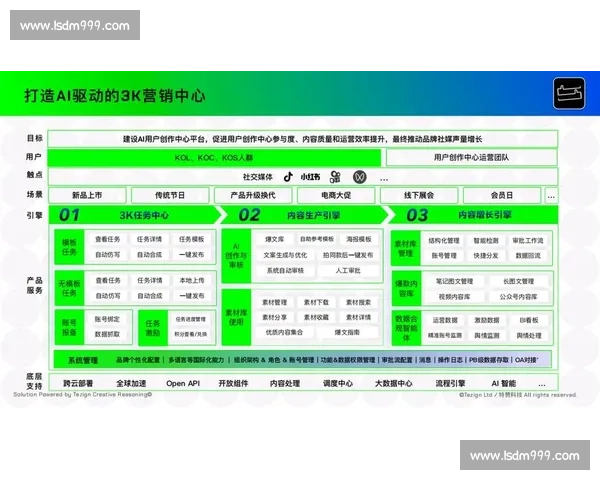Click 优质内容集合 cell
Screen dimensions: 600x480
click(284, 332)
